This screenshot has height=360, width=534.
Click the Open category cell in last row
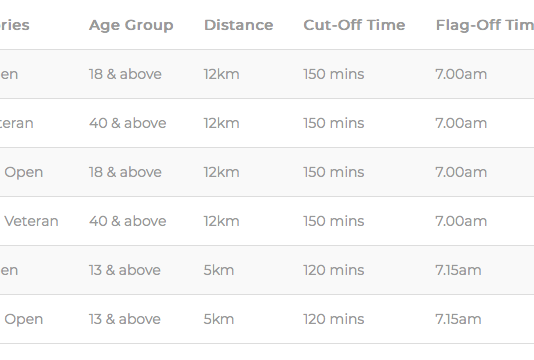(x=22, y=319)
